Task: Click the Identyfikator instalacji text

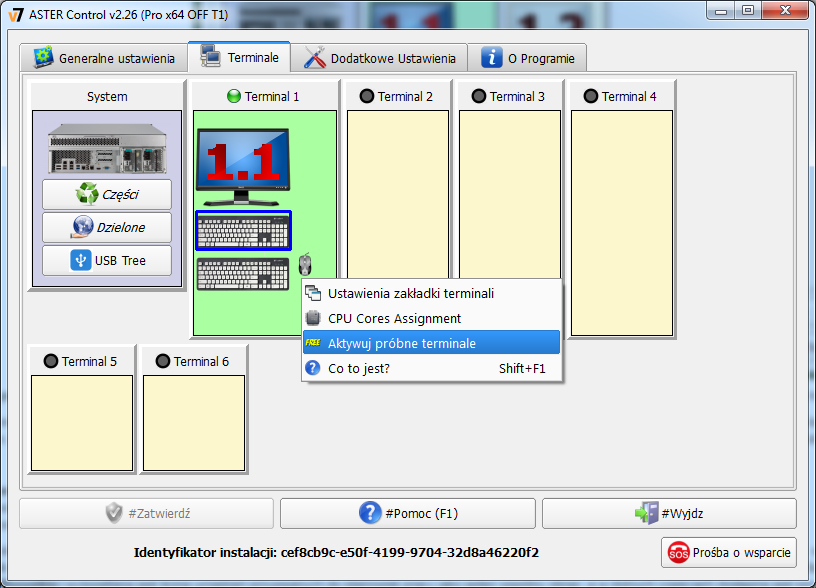Action: point(336,553)
